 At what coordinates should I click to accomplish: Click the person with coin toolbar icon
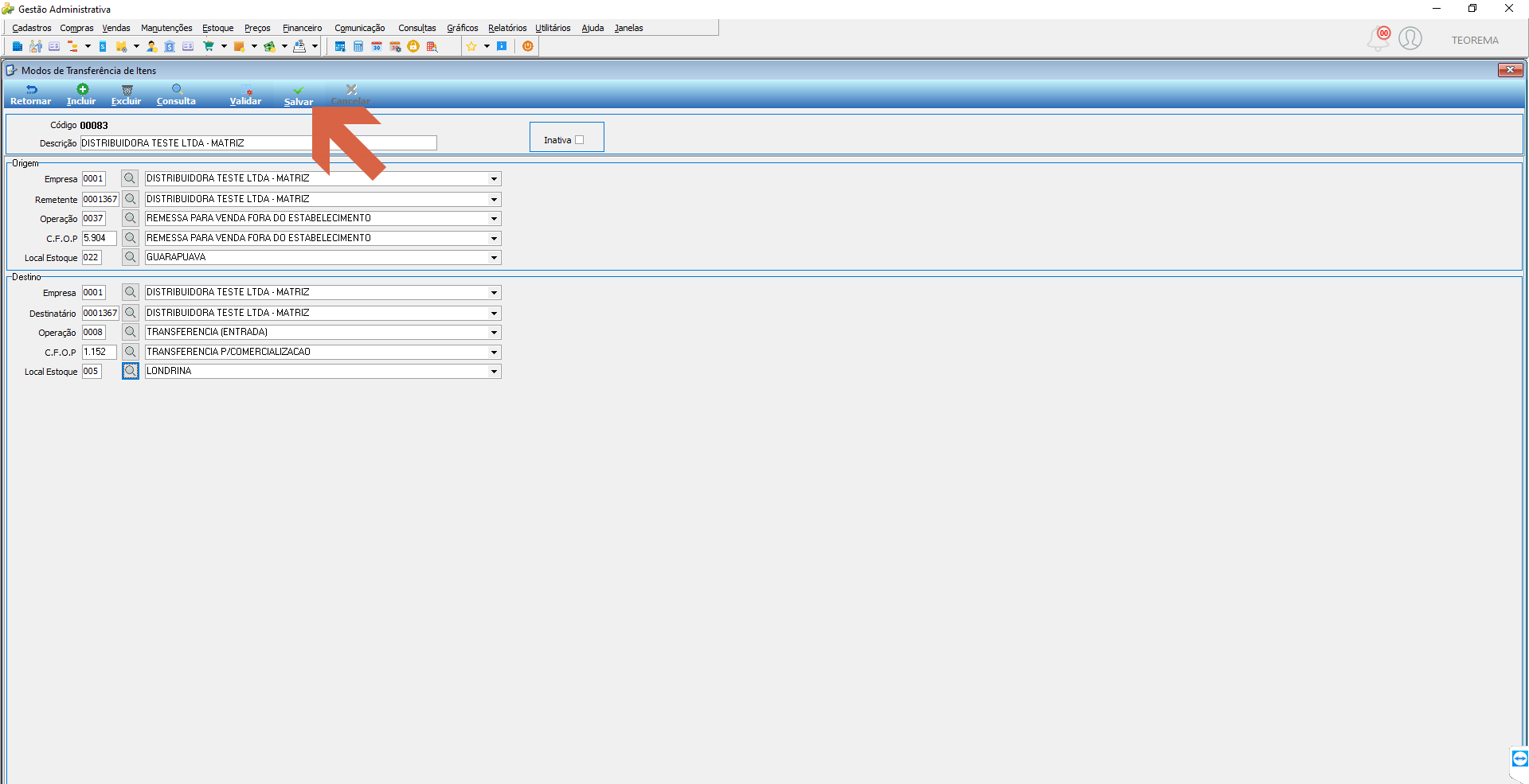coord(151,46)
